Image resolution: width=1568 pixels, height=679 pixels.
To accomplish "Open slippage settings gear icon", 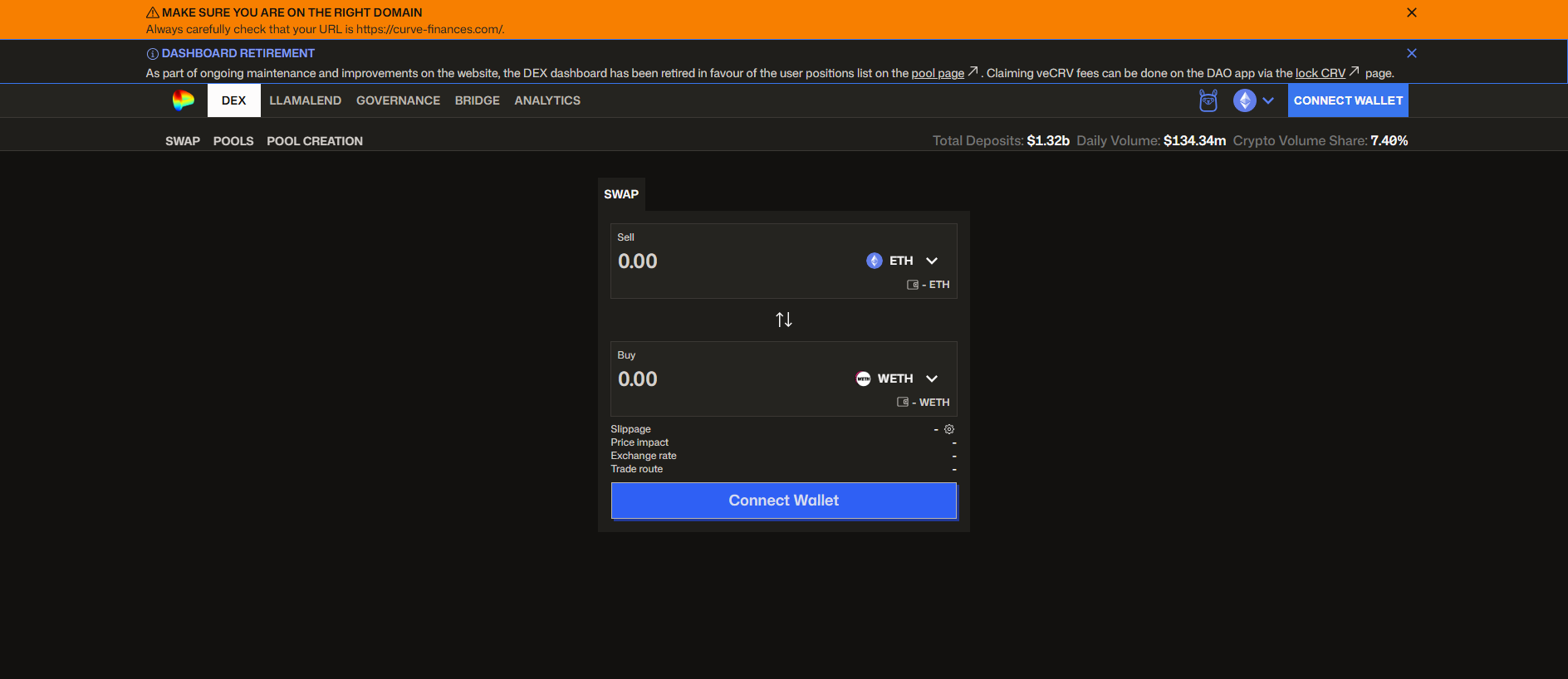I will coord(949,429).
